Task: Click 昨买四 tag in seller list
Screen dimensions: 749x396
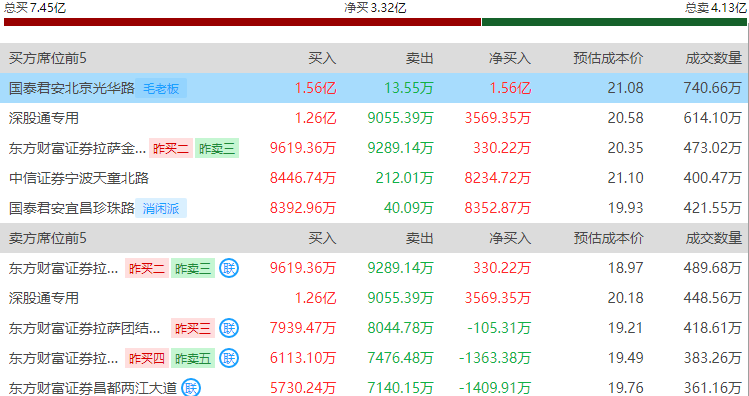Action: [147, 358]
